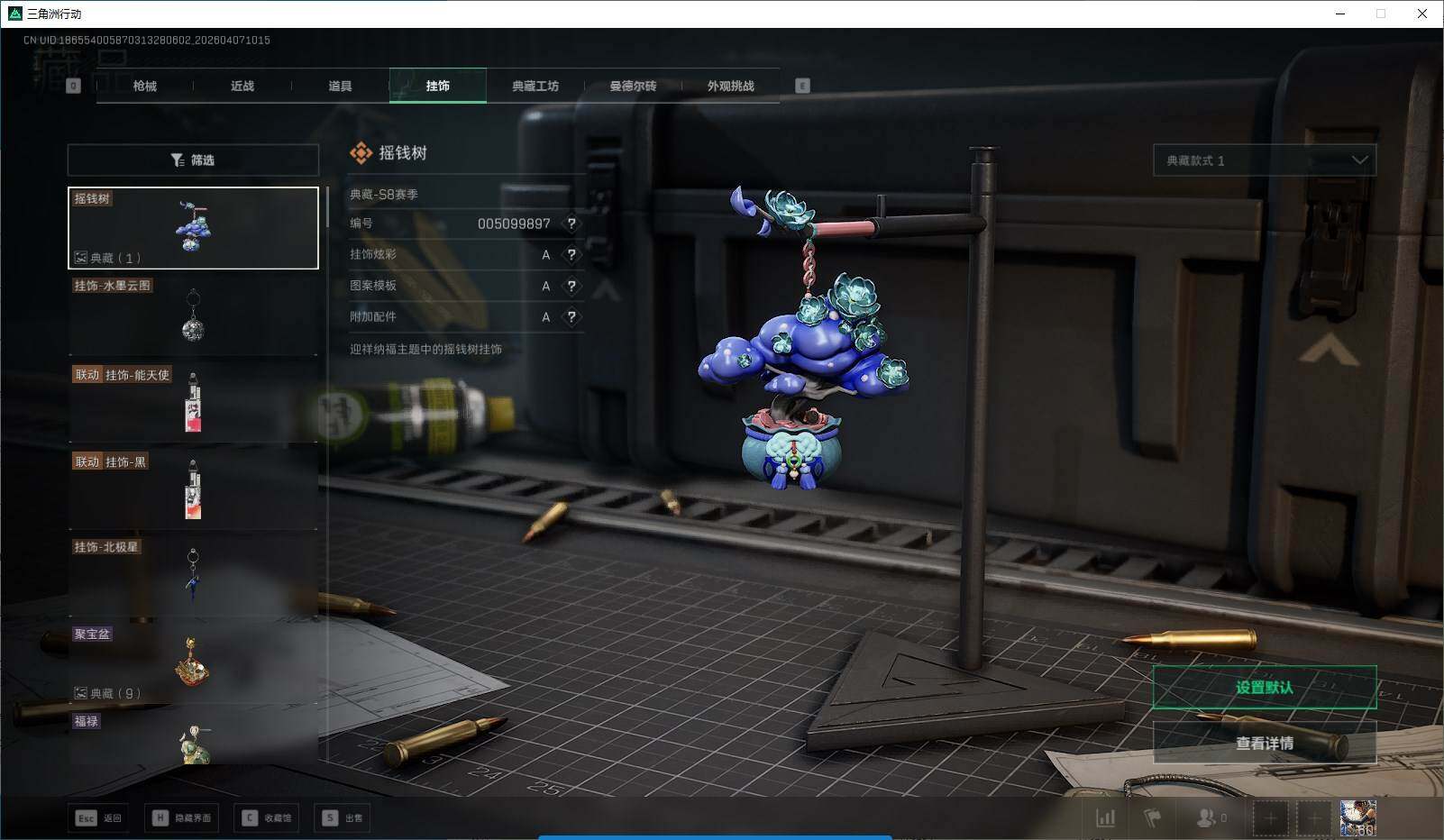
Task: Click the 查看详情 button
Action: point(1265,744)
